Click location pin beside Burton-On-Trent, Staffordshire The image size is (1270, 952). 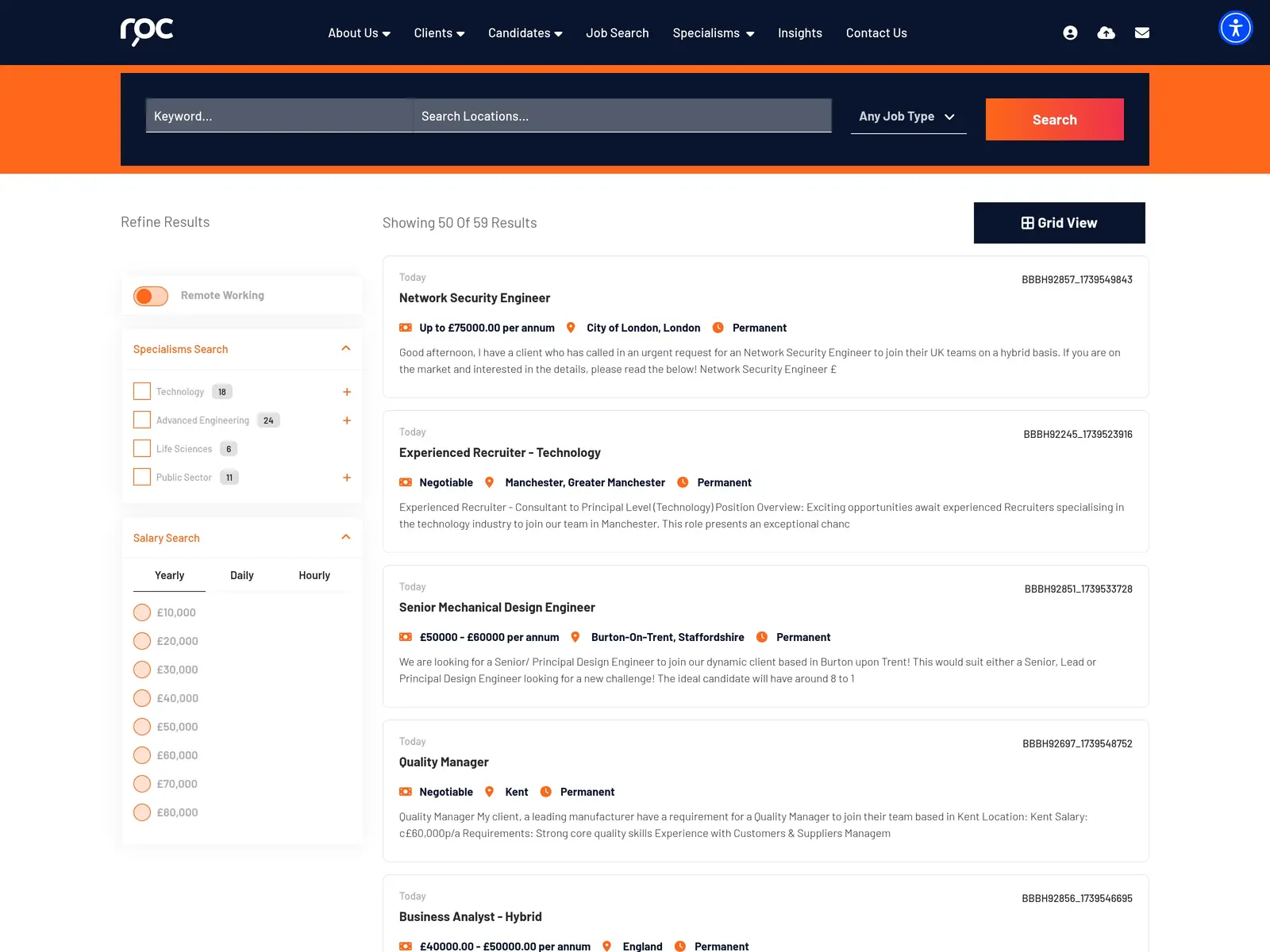(575, 637)
